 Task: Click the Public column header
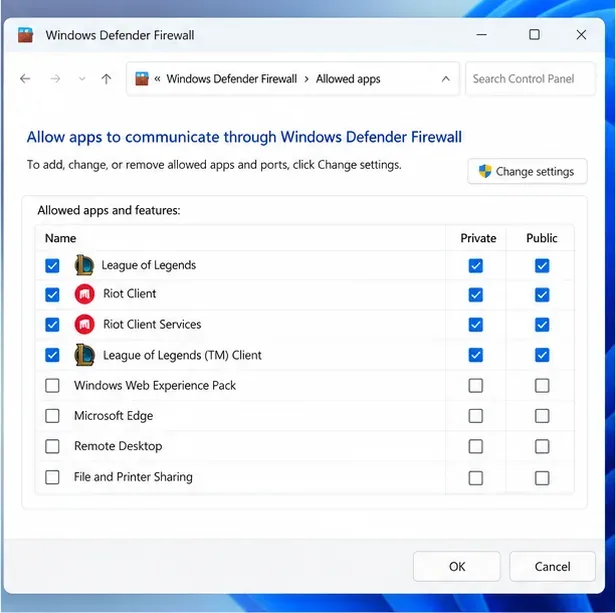[542, 238]
